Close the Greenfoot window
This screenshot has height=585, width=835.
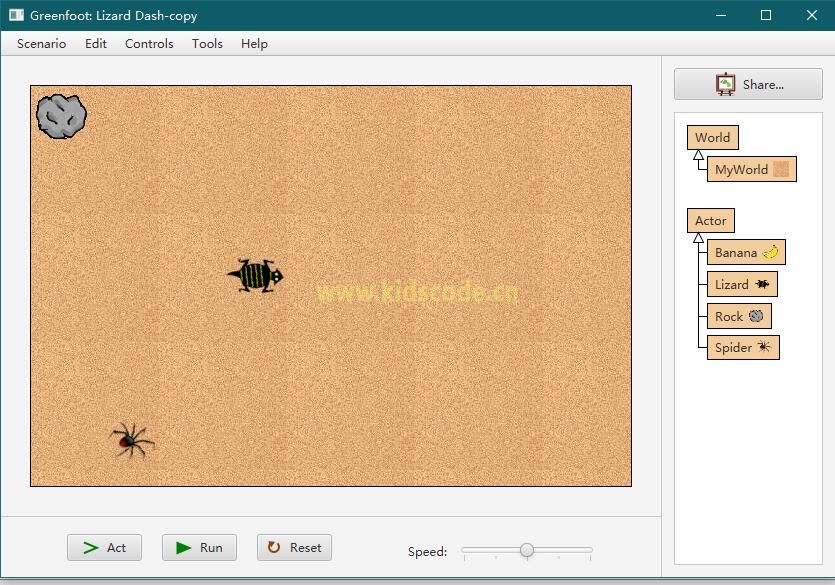coord(812,15)
